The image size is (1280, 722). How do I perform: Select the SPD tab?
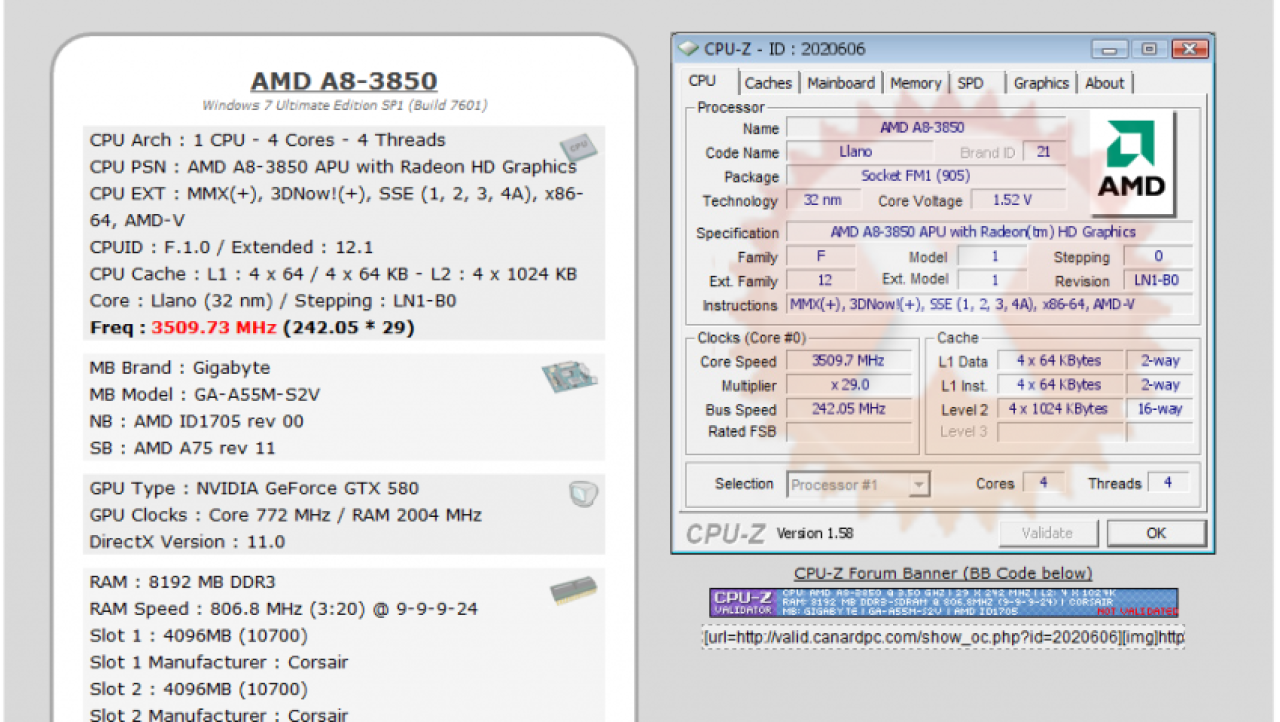point(970,83)
